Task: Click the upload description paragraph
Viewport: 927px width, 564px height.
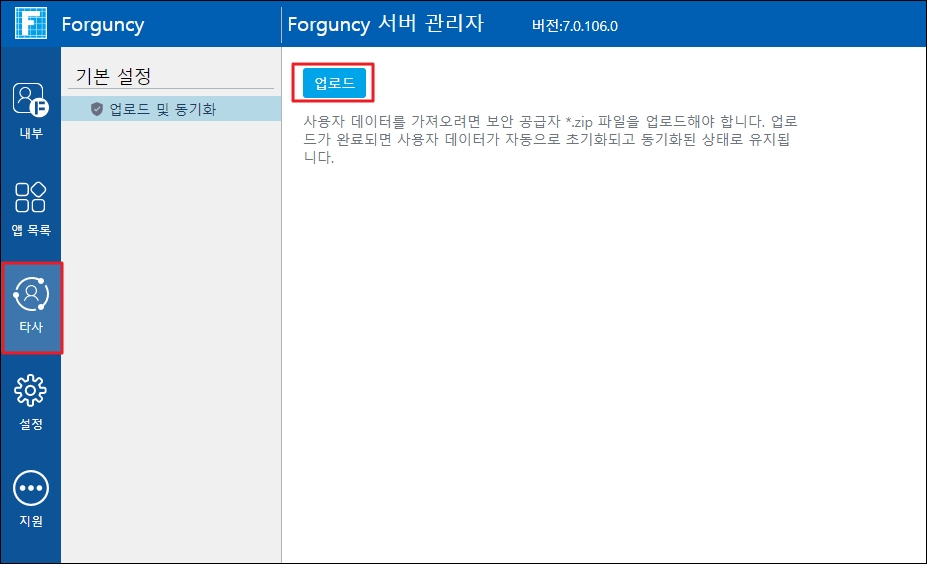Action: pos(548,139)
